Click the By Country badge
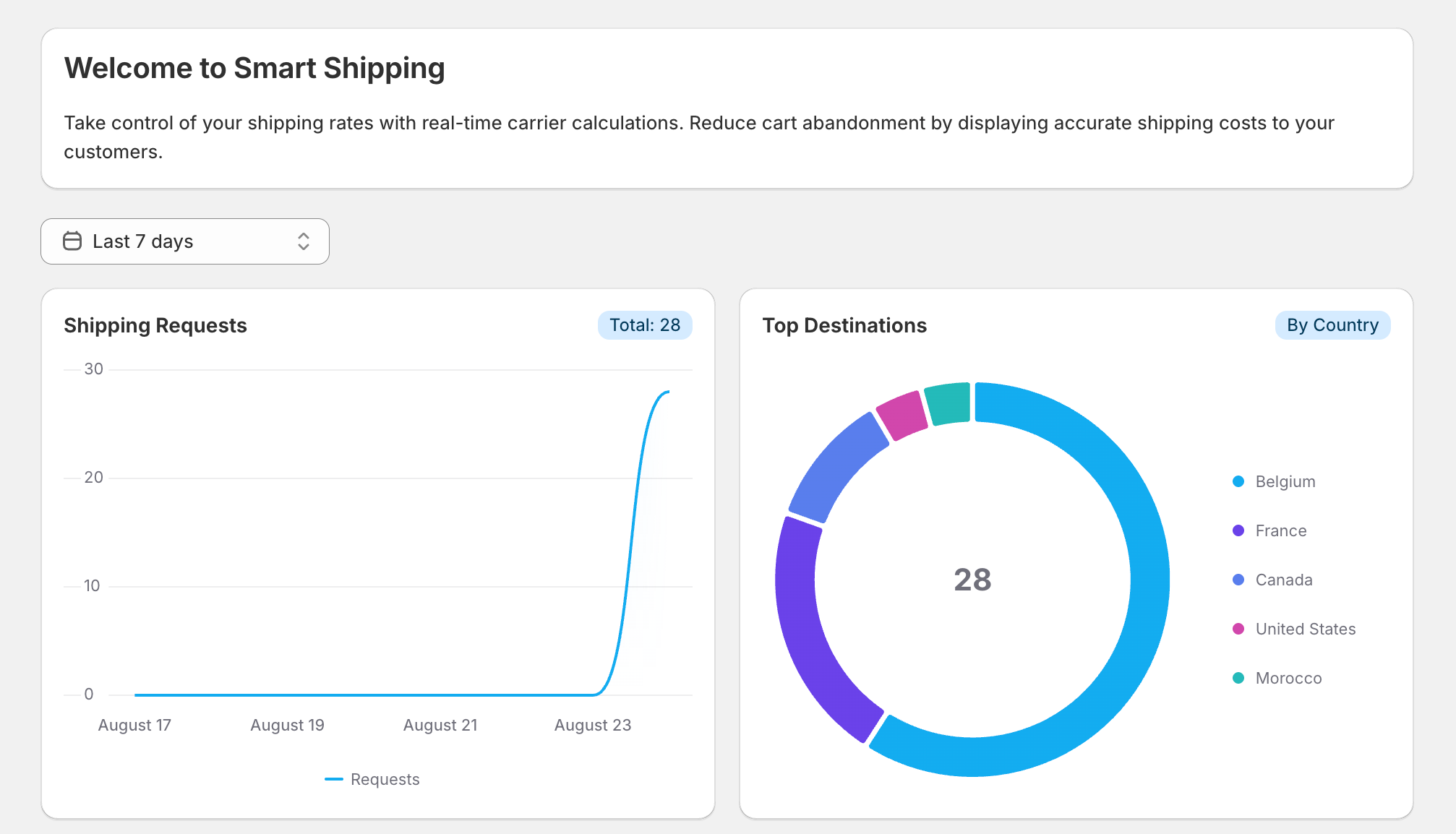This screenshot has width=1456, height=834. pos(1332,325)
